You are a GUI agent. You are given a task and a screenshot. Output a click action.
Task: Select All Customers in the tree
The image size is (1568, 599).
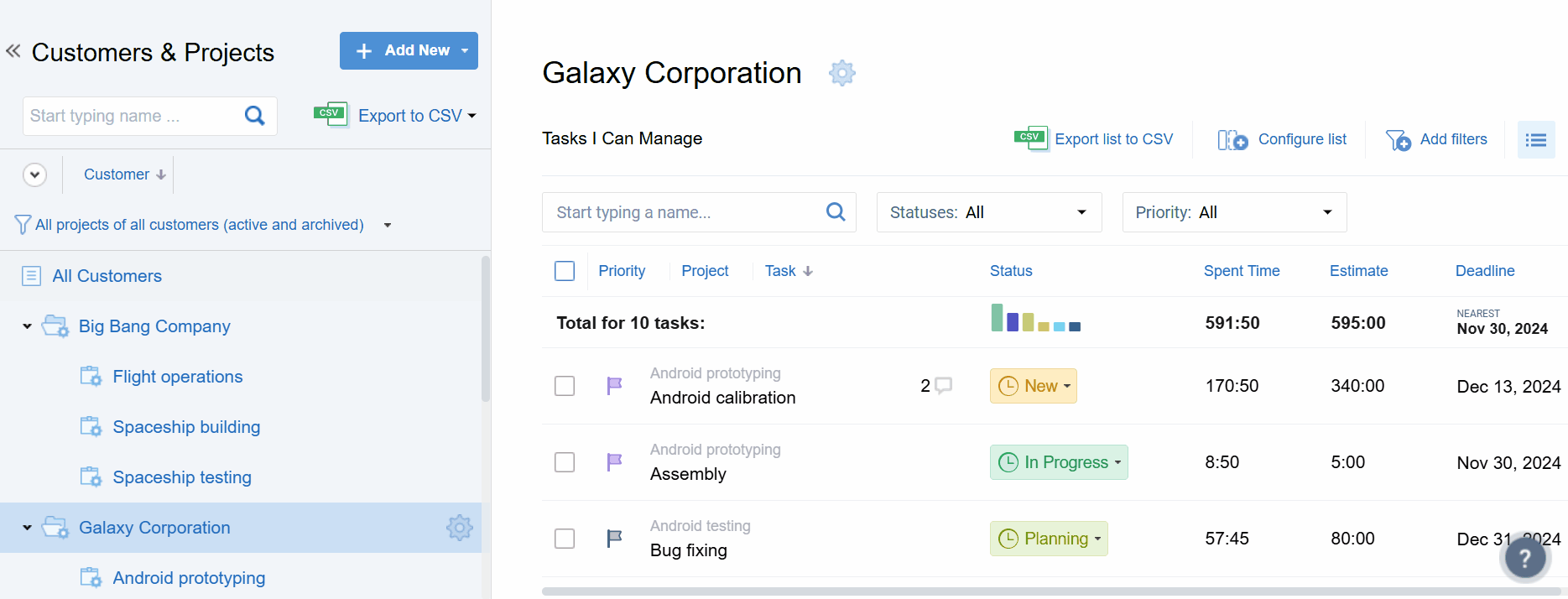point(107,276)
